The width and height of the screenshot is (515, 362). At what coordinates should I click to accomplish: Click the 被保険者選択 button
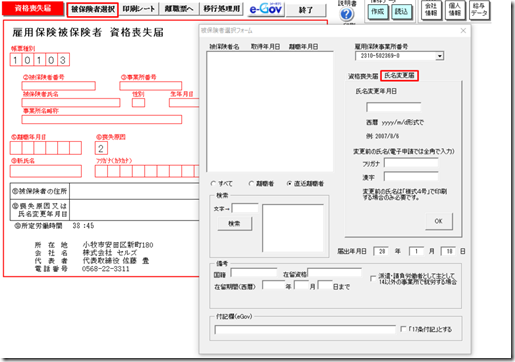pos(93,9)
